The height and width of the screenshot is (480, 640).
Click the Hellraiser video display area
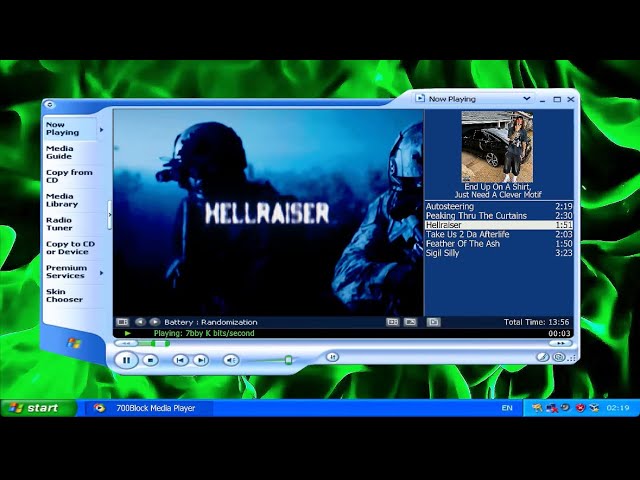268,212
